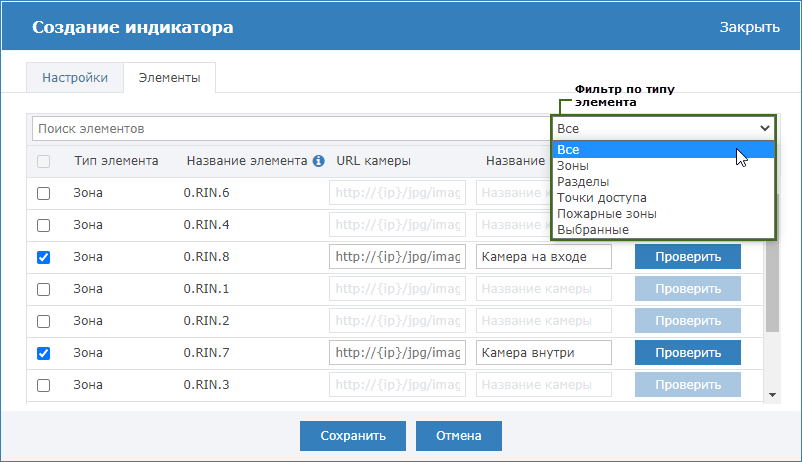Image resolution: width=802 pixels, height=462 pixels.
Task: Switch to the Настройки tab
Action: pos(75,78)
